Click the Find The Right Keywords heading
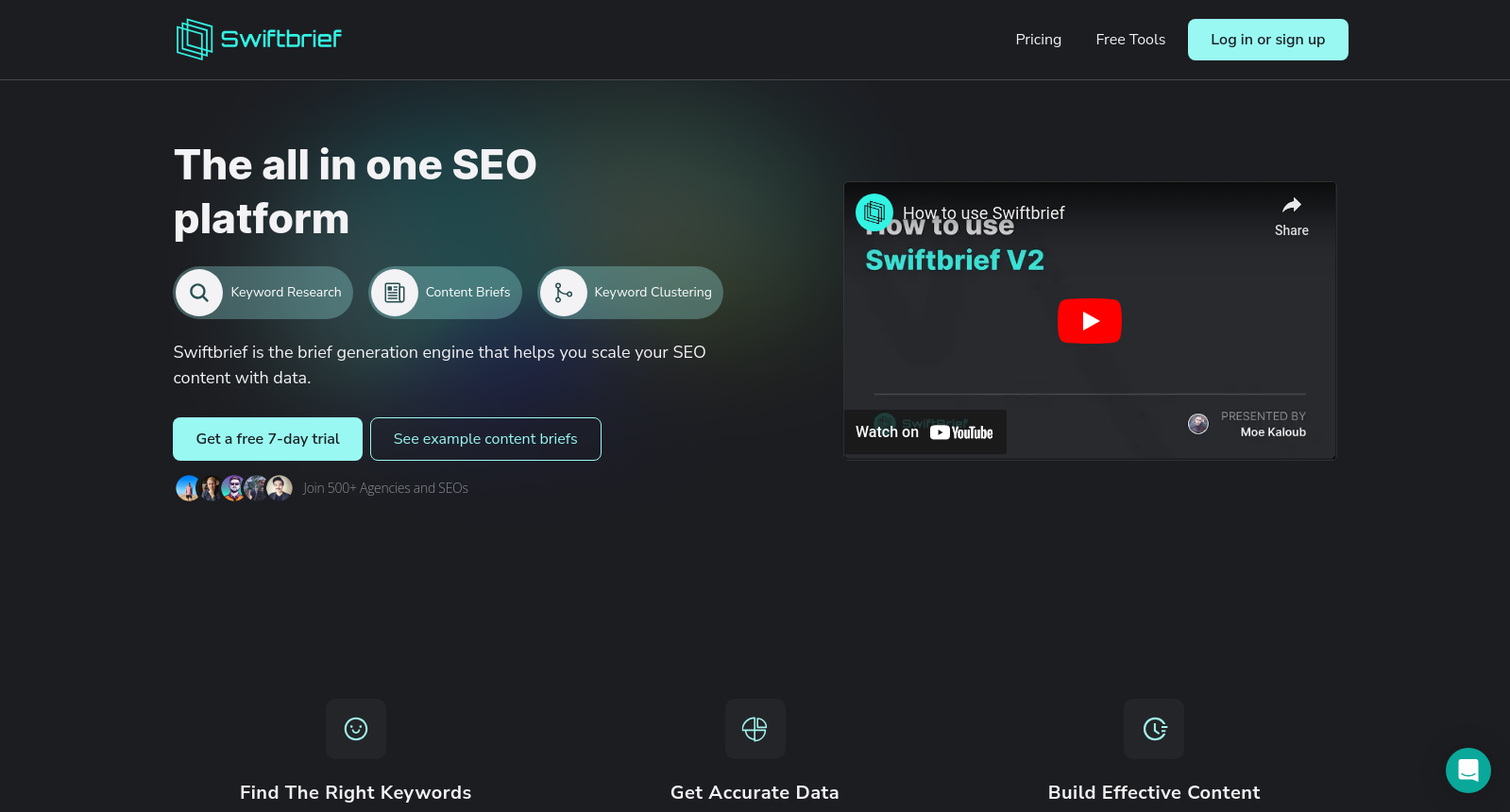 click(x=356, y=792)
